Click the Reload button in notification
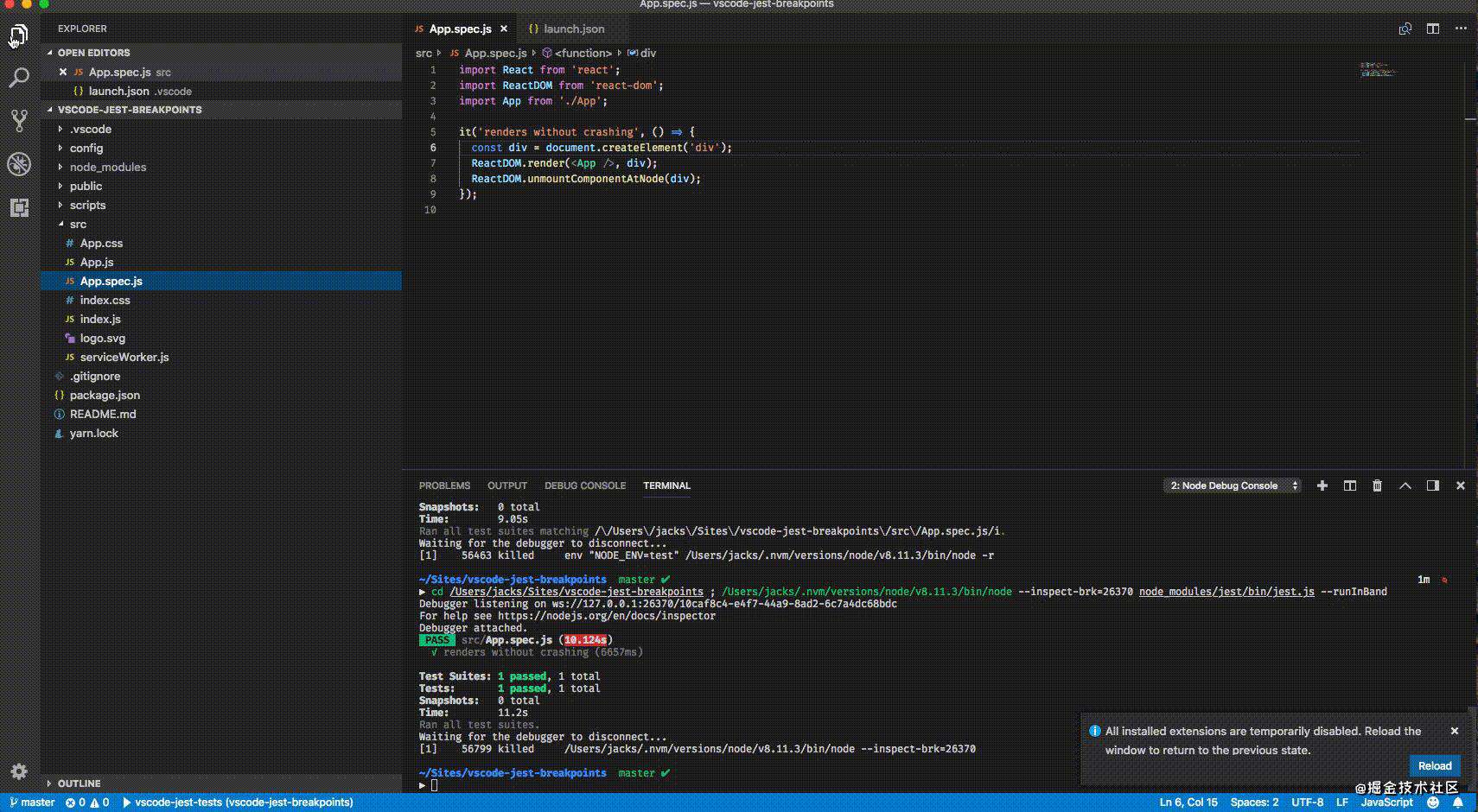 pos(1435,765)
